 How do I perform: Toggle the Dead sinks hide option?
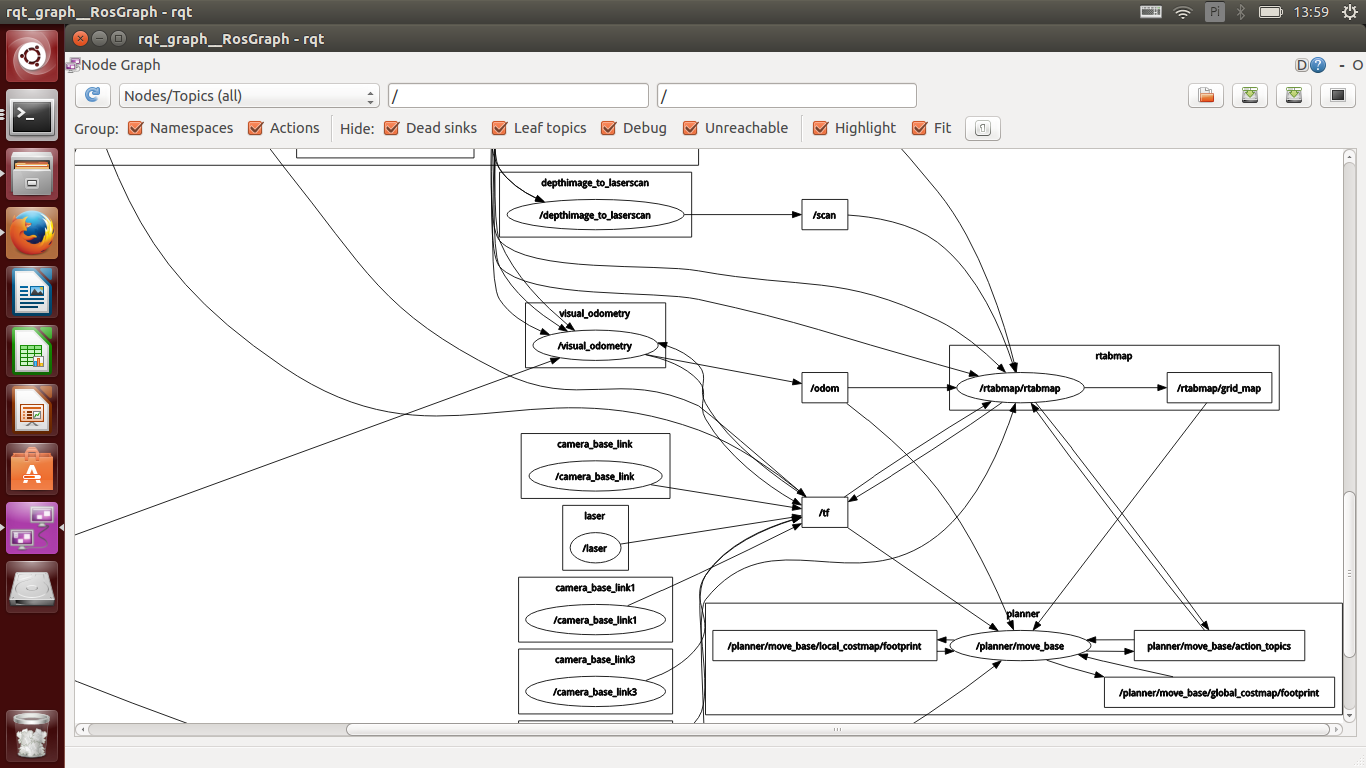pyautogui.click(x=392, y=128)
